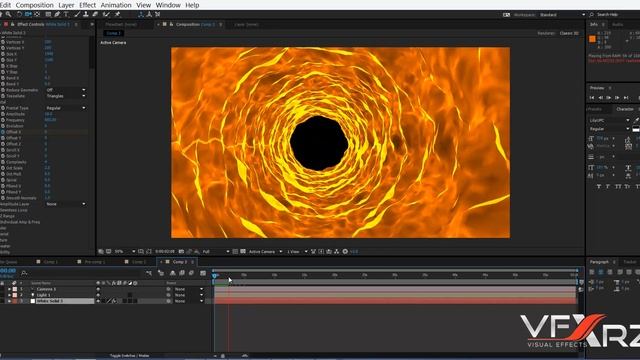
Task: Toggle stopwatch for Frequency property
Action: [3, 120]
